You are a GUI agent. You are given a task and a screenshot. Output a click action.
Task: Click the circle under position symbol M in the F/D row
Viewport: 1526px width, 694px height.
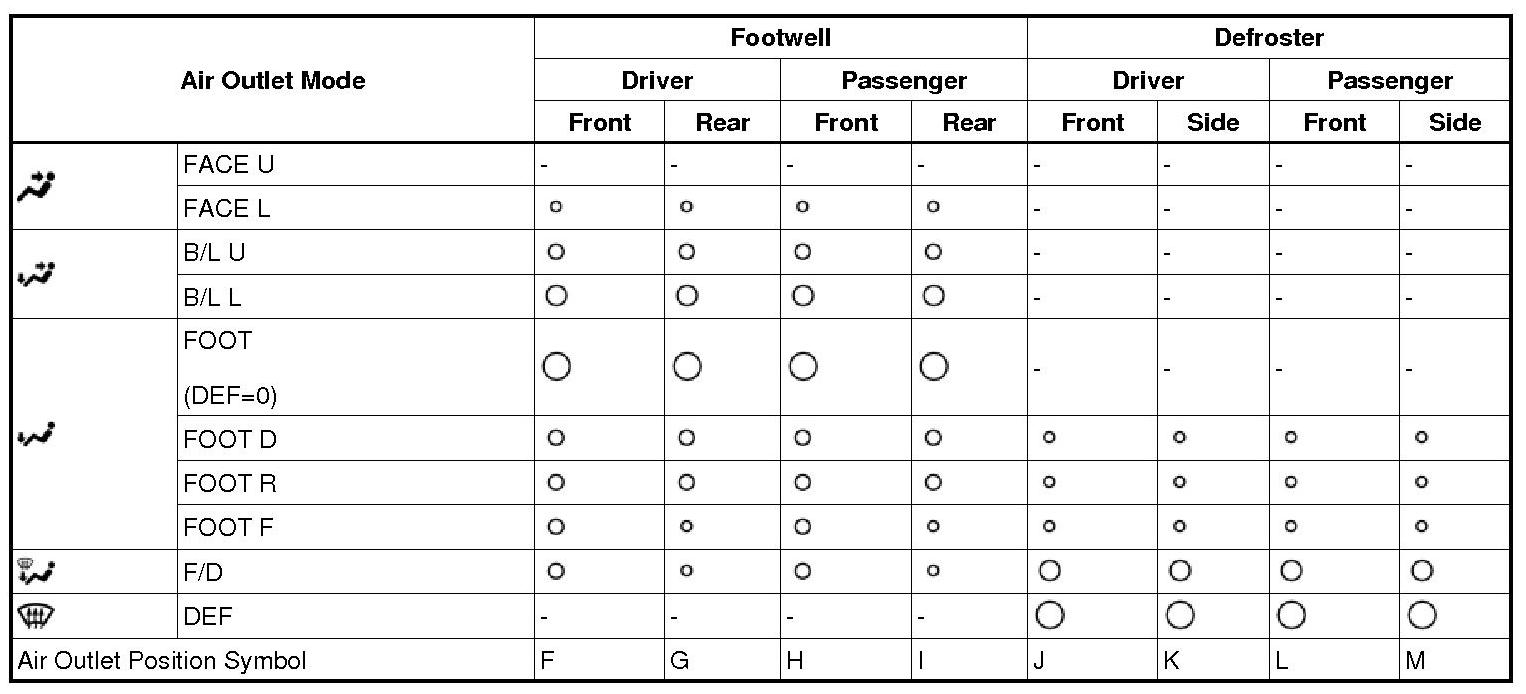click(x=1421, y=571)
